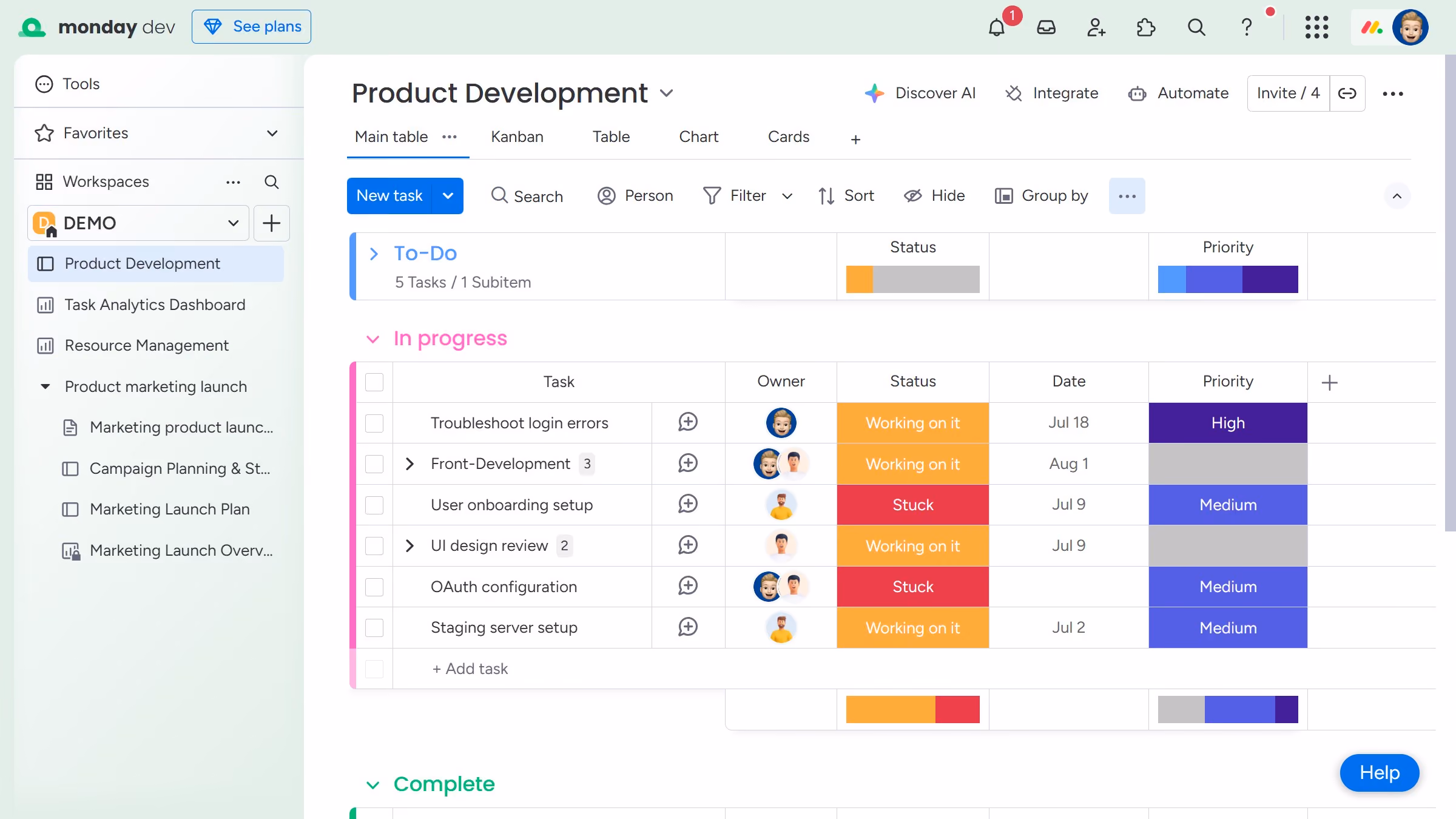Click Discover AI button

[920, 93]
